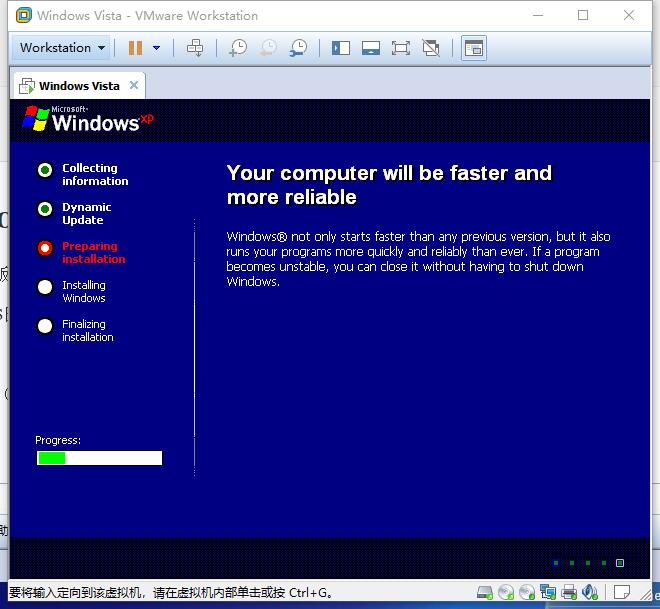
Task: Click the Ctrl+G hint text in status bar
Action: point(170,593)
